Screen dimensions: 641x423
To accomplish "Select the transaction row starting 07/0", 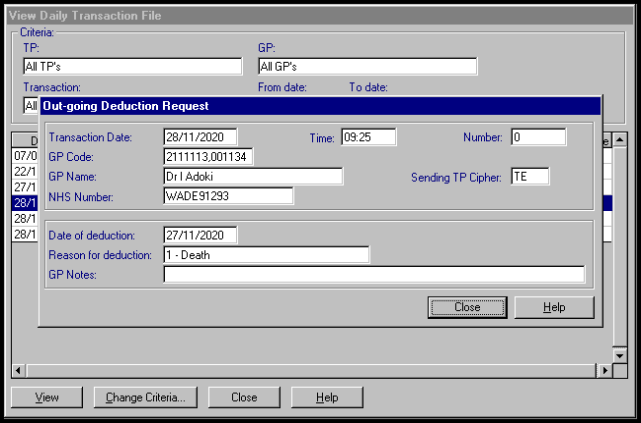I will point(25,156).
